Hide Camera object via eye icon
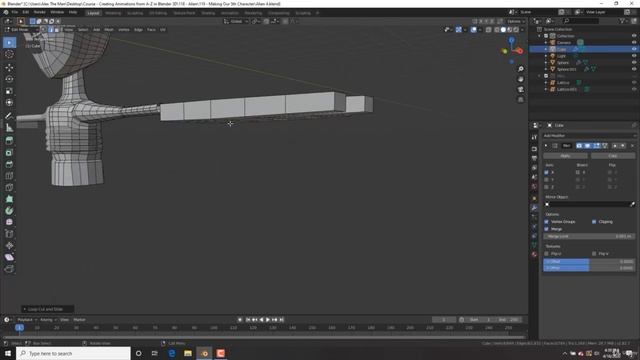640x360 pixels. click(x=634, y=42)
